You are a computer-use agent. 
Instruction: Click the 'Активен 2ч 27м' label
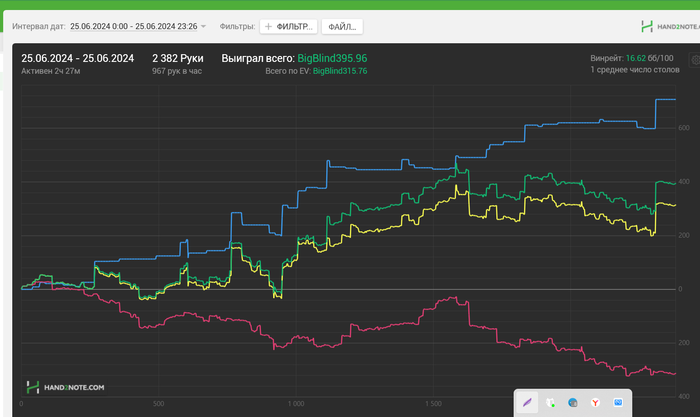tap(50, 71)
